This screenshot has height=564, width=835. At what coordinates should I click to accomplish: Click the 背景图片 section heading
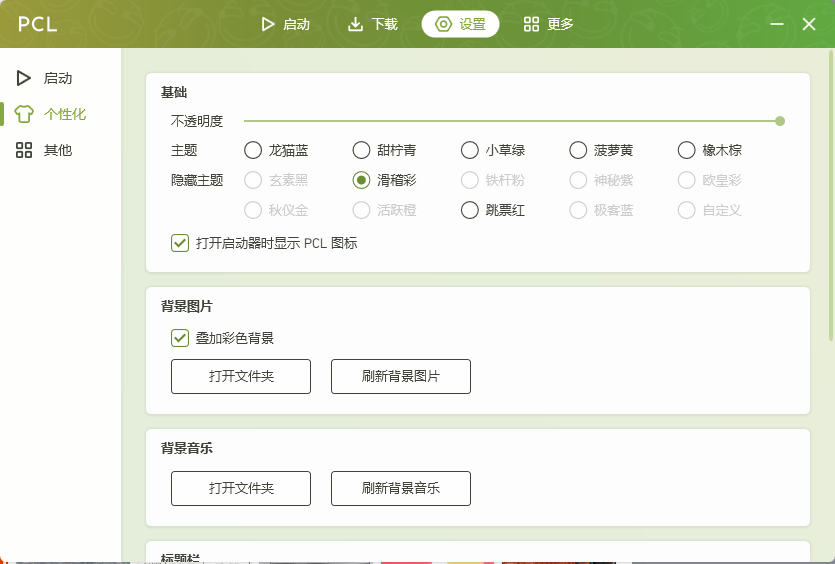coord(187,306)
